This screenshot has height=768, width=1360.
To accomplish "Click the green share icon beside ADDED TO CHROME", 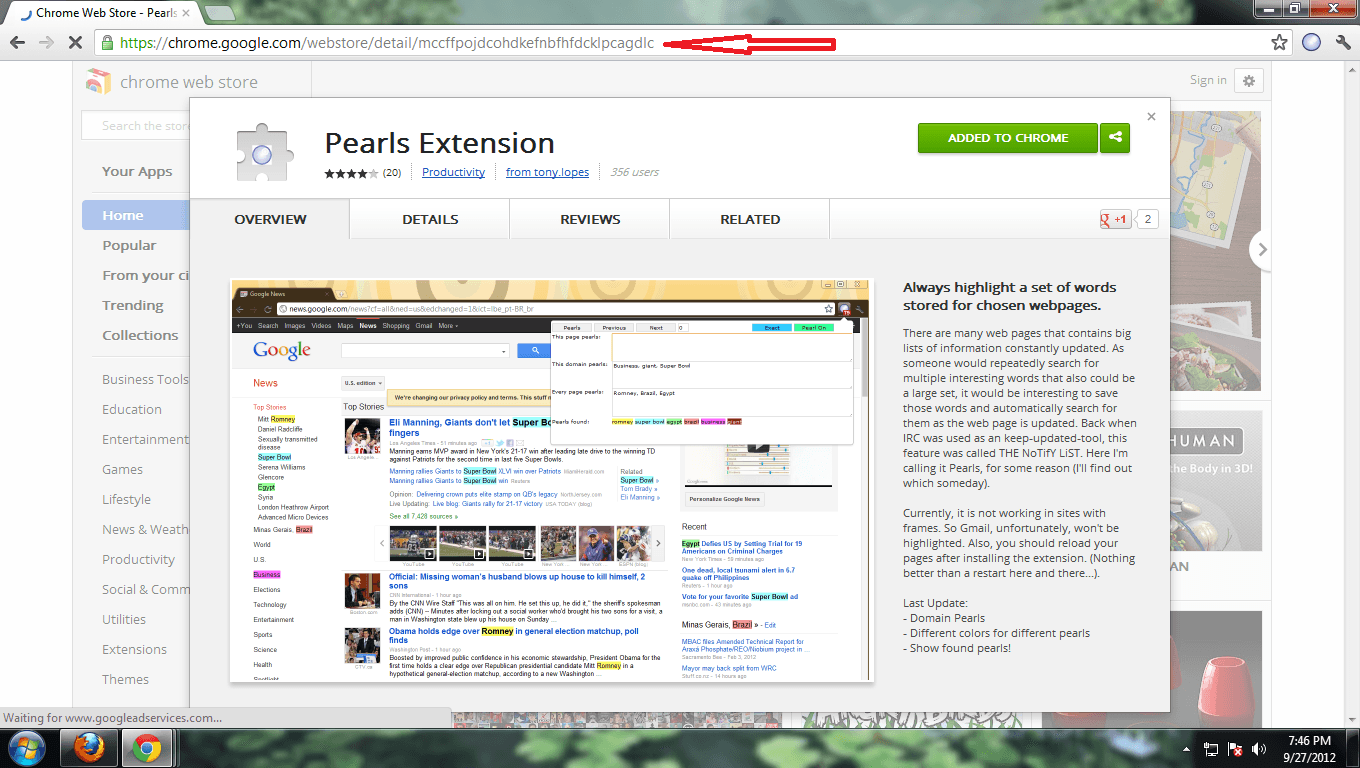I will [x=1115, y=138].
